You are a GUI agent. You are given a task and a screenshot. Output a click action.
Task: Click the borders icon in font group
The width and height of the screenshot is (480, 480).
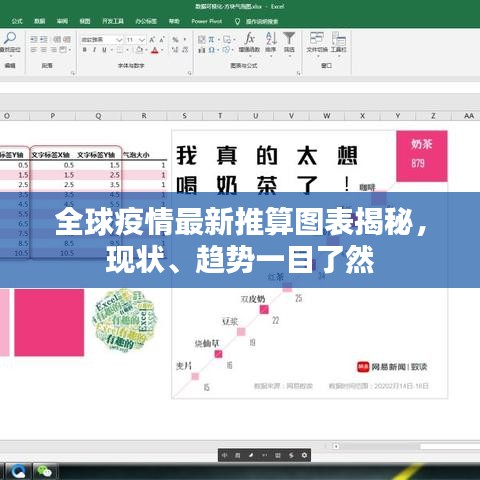(120, 50)
